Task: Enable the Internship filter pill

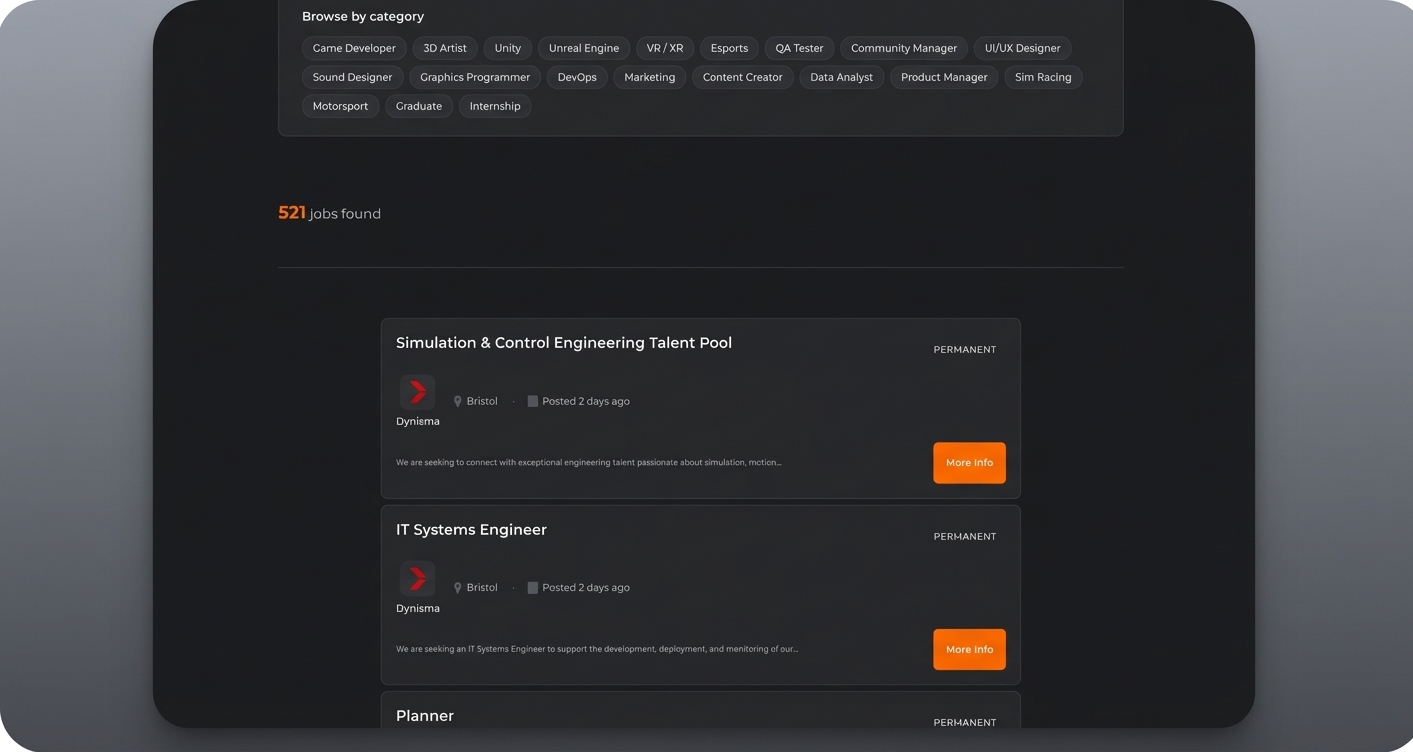Action: click(494, 105)
